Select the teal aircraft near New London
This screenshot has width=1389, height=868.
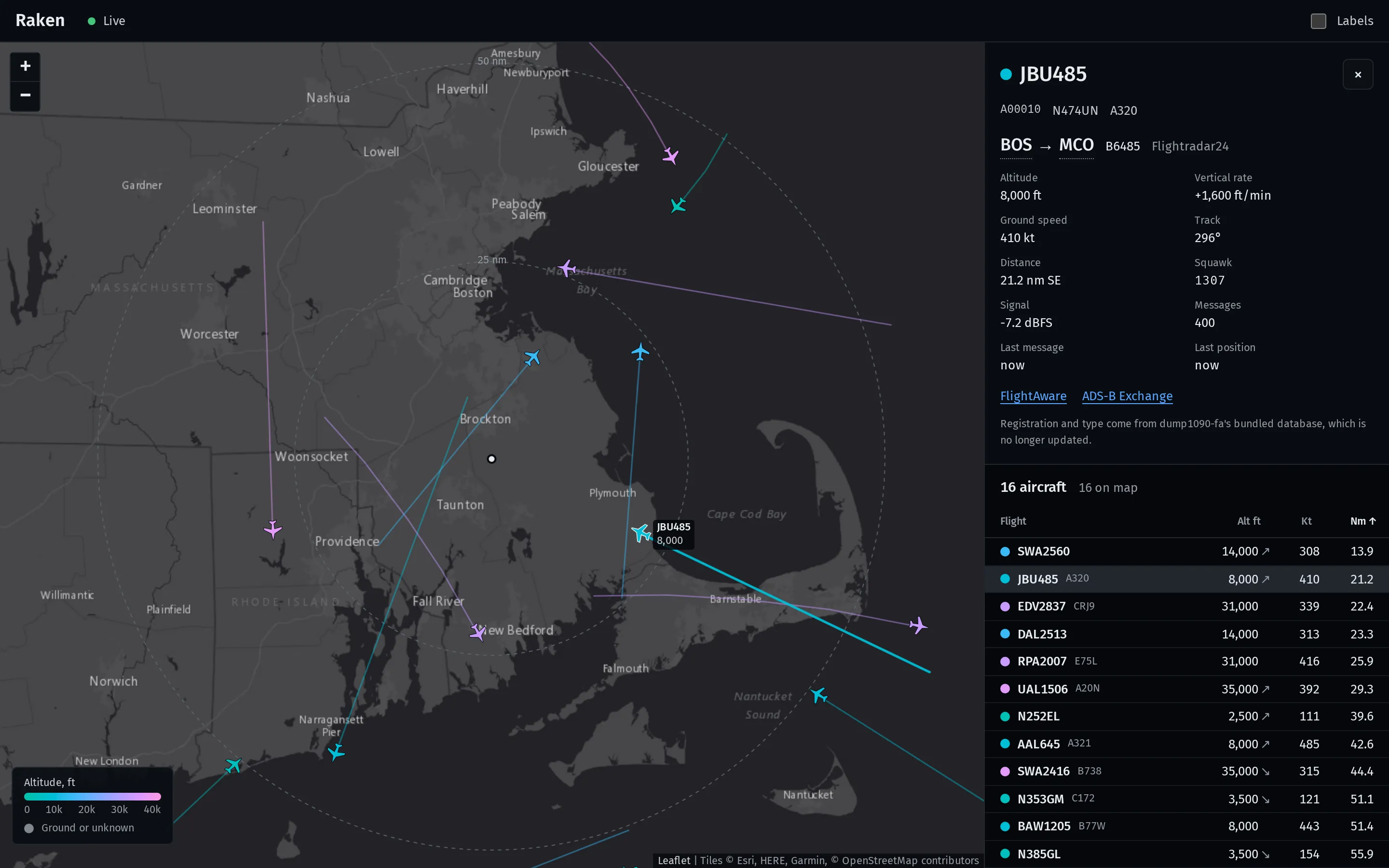[x=233, y=765]
